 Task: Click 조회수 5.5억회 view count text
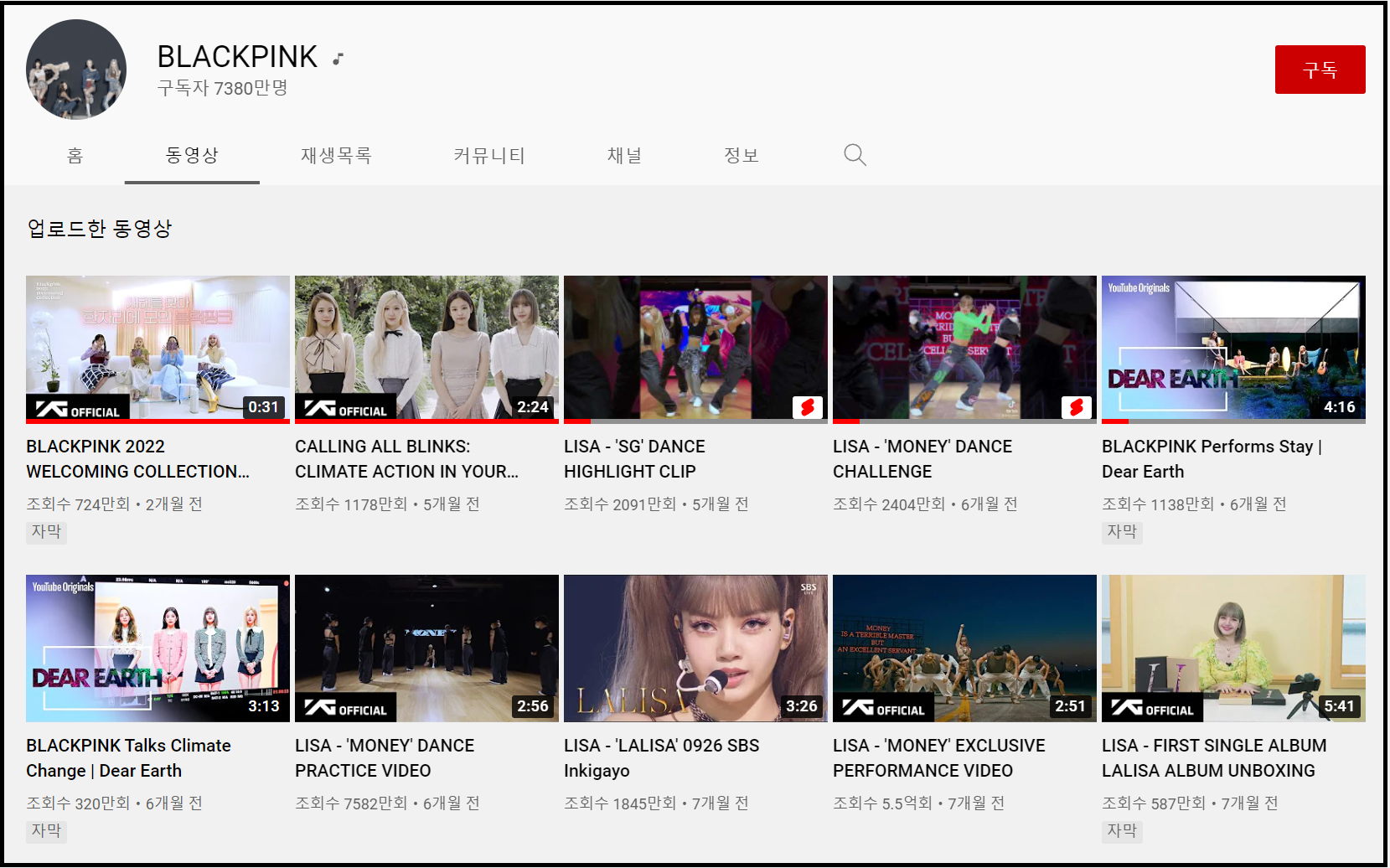pyautogui.click(x=882, y=803)
